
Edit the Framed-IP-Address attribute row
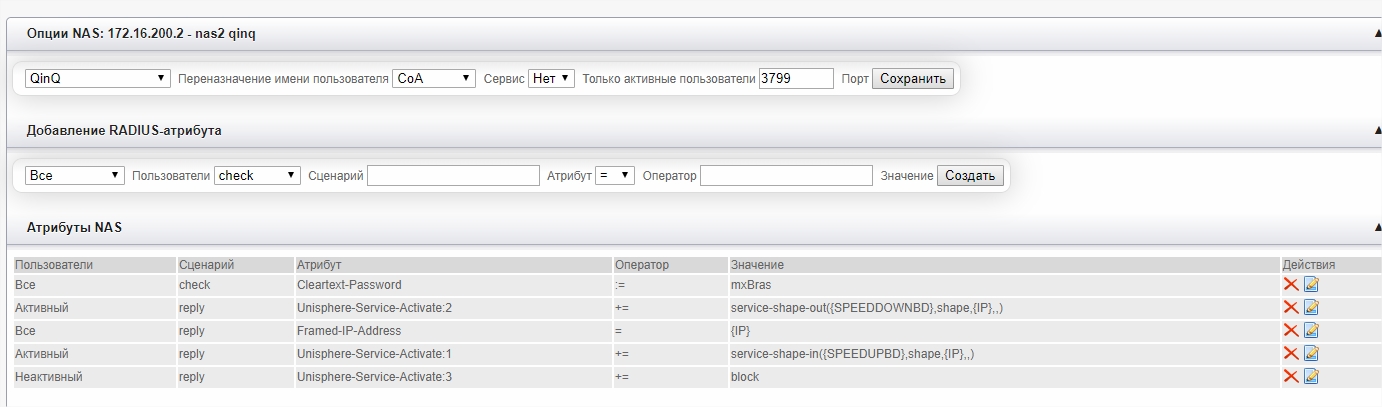click(1311, 330)
